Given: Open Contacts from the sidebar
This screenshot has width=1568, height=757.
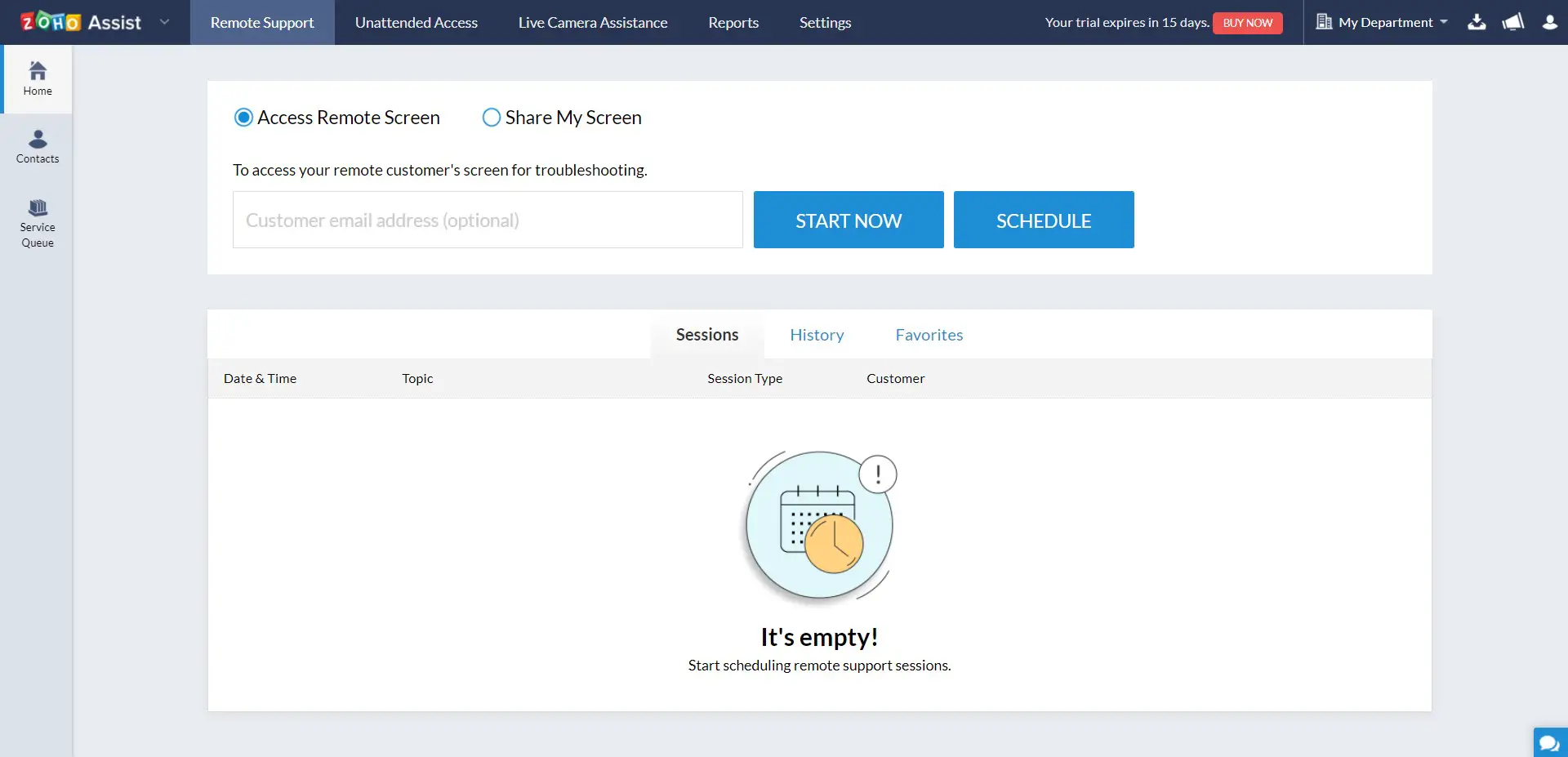Looking at the screenshot, I should (38, 147).
